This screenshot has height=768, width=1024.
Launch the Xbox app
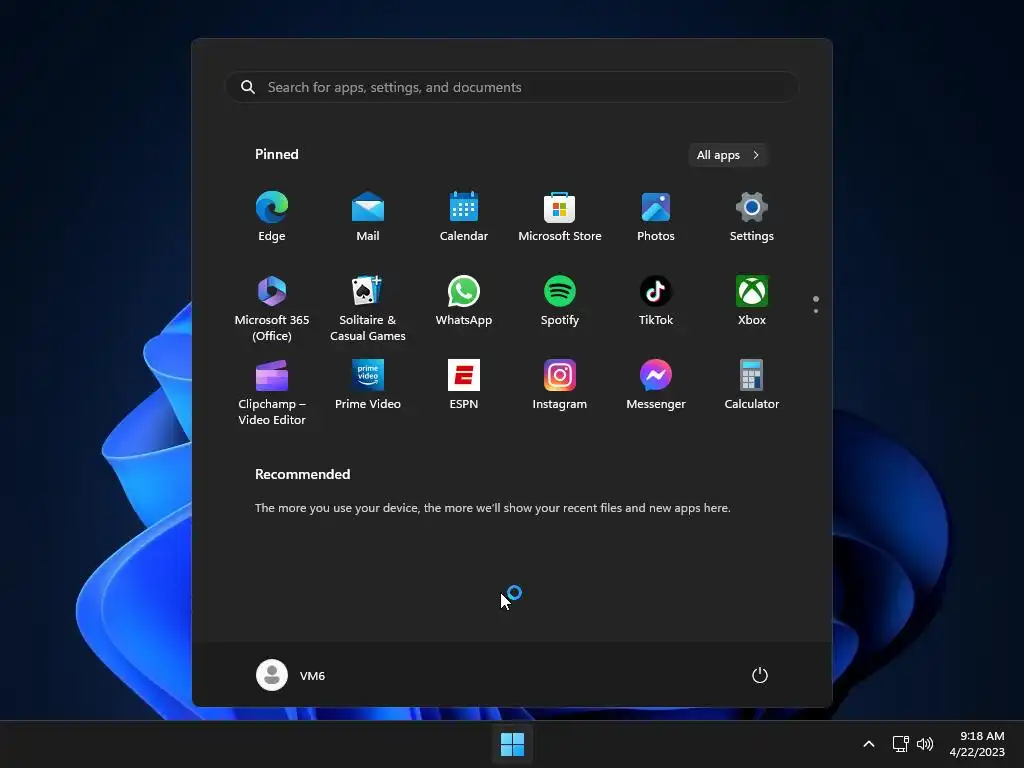(x=752, y=301)
